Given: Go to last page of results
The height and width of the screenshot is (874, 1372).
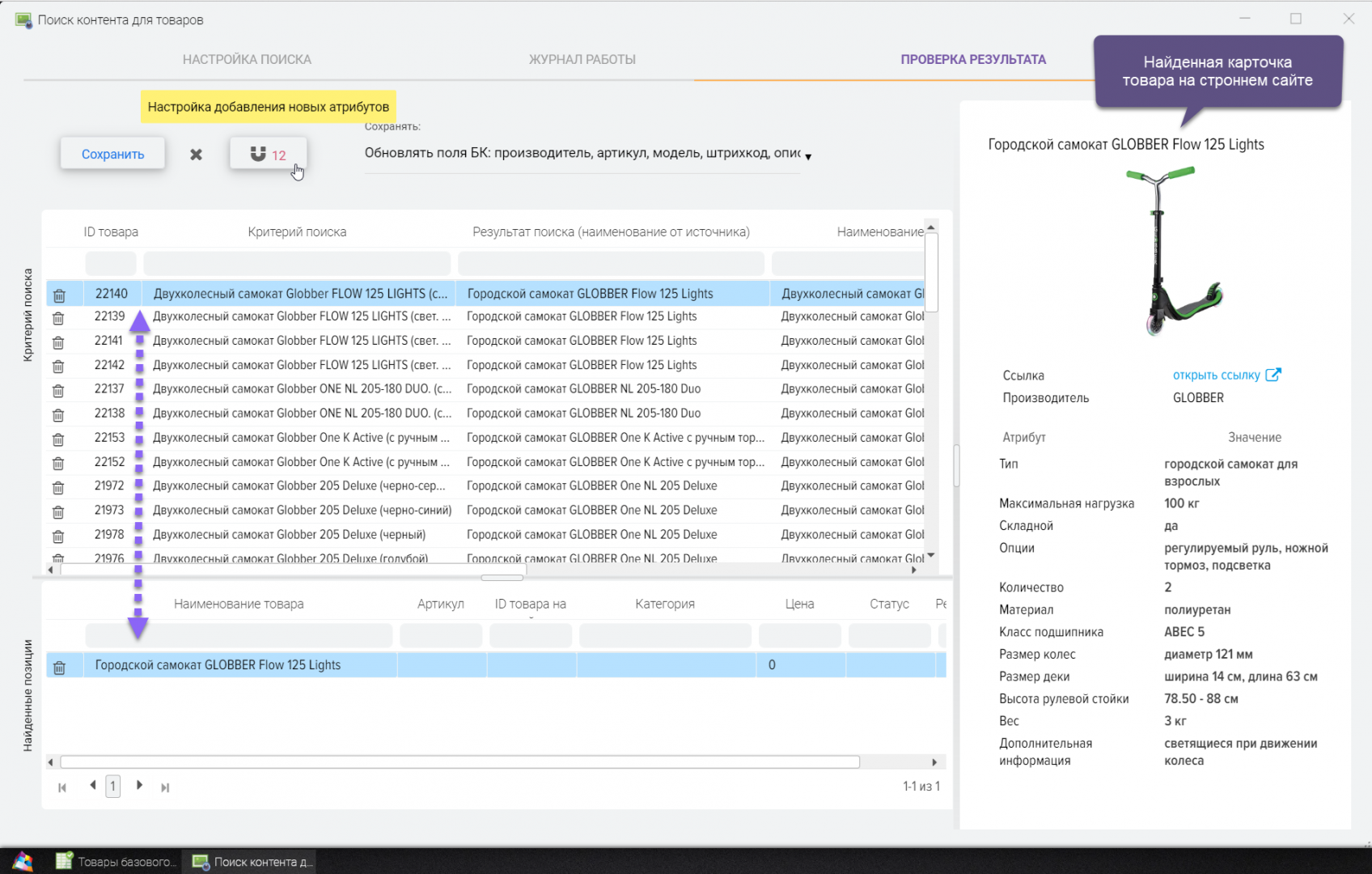Looking at the screenshot, I should click(165, 787).
